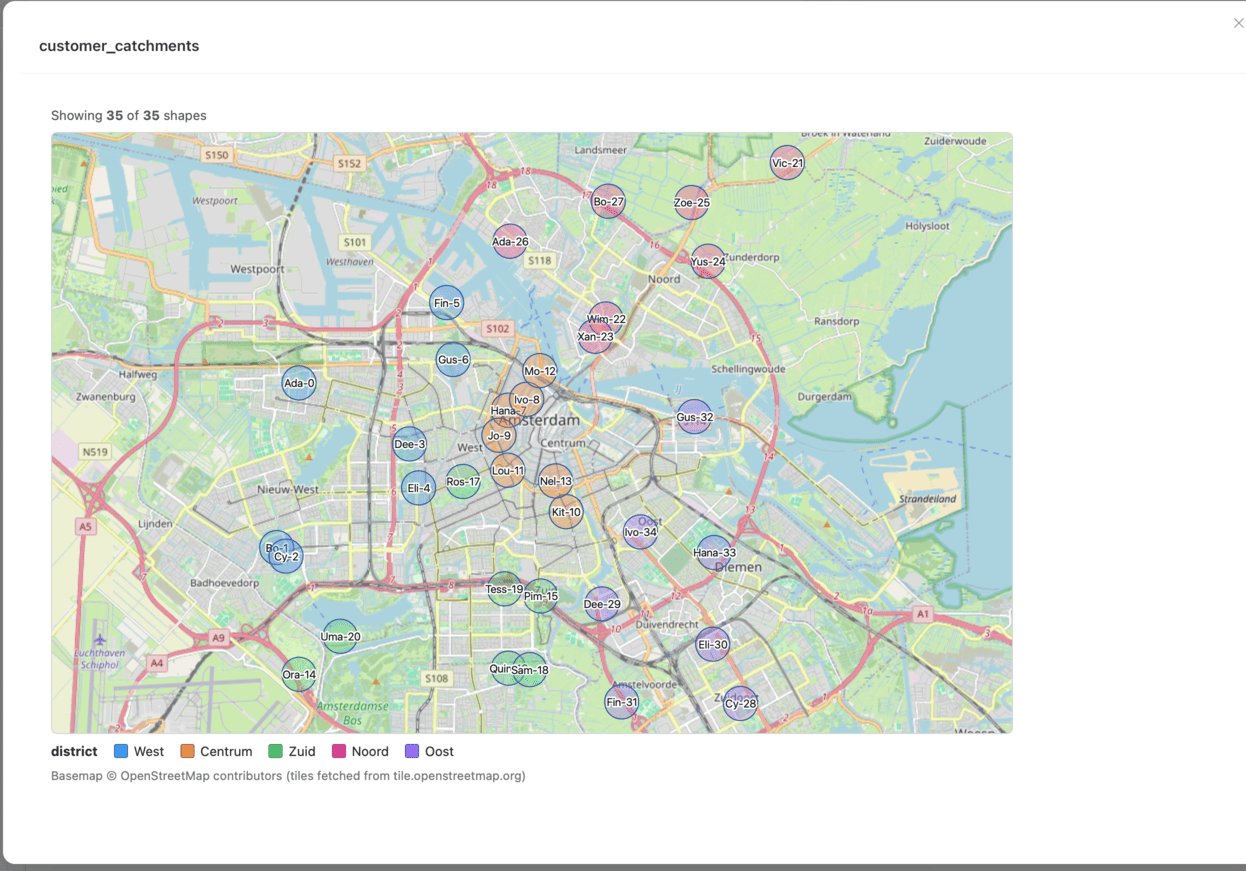Select the Bo-27 map marker

click(x=608, y=202)
